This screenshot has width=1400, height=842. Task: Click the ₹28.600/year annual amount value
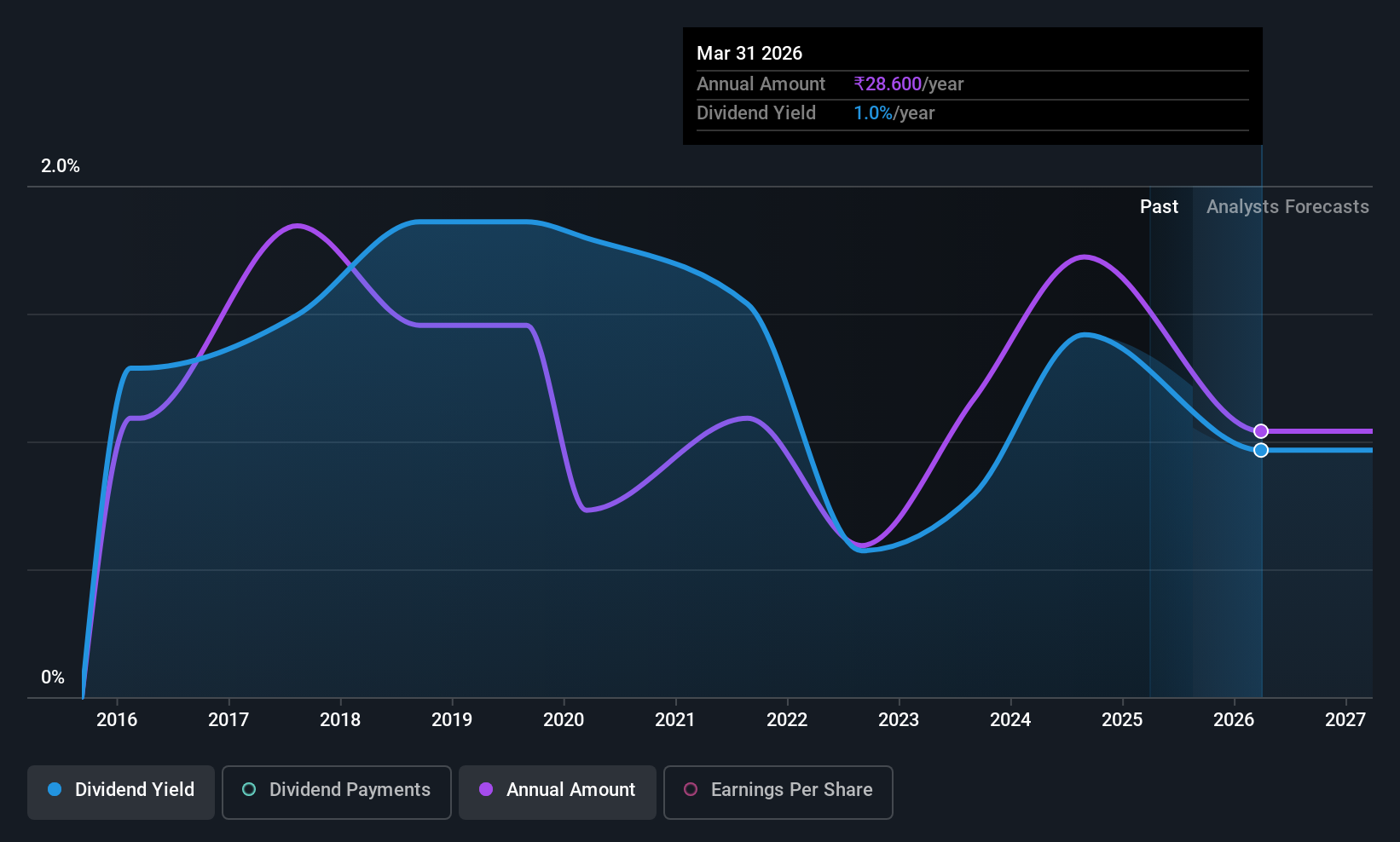point(909,84)
